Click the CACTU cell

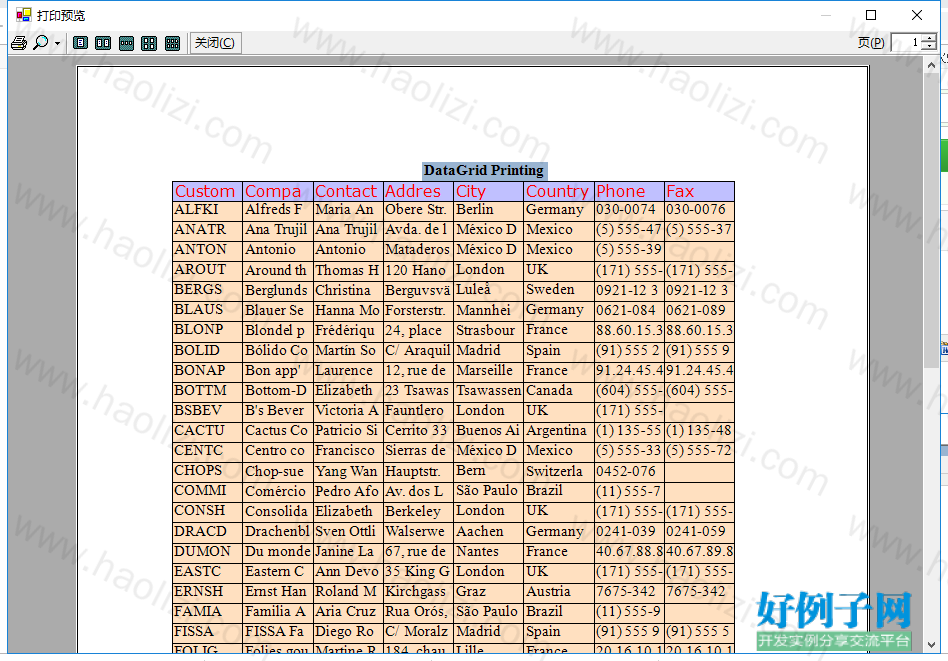pos(207,431)
